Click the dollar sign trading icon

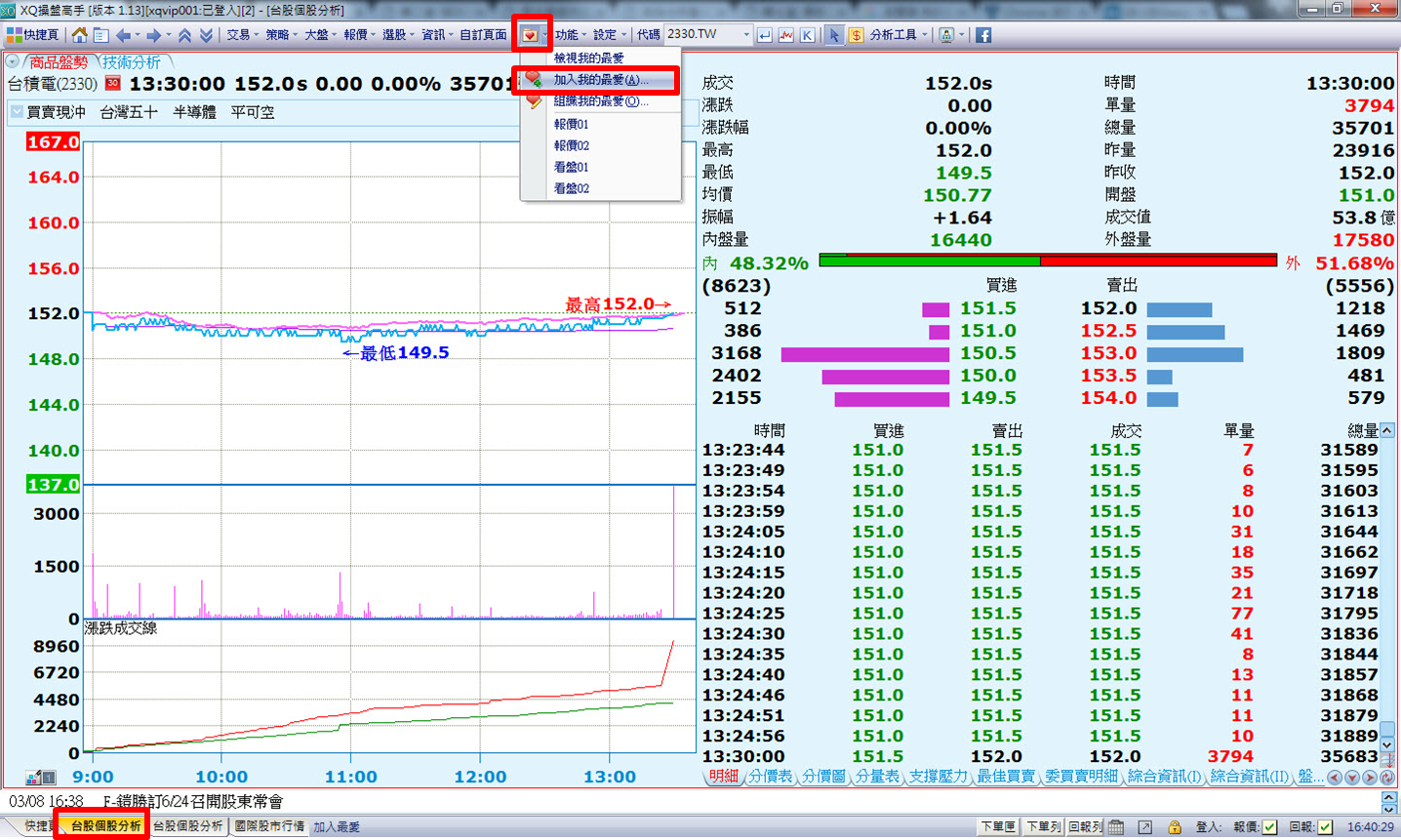coord(856,35)
